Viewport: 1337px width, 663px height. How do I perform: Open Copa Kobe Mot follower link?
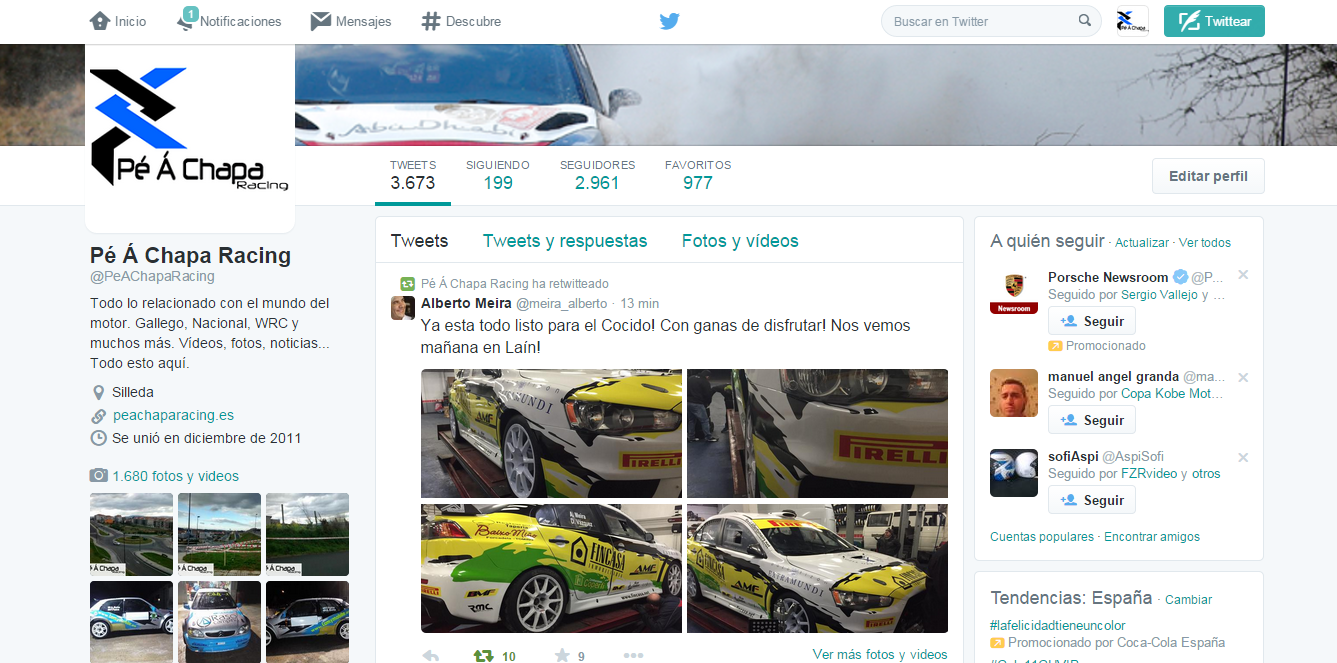click(x=1172, y=394)
